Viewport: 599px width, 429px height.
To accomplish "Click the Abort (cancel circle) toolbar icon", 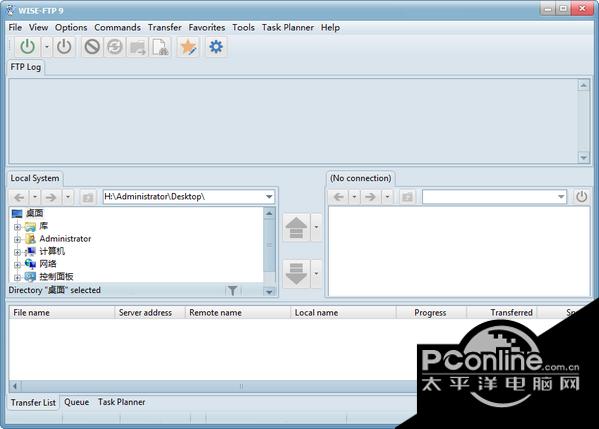I will 92,47.
